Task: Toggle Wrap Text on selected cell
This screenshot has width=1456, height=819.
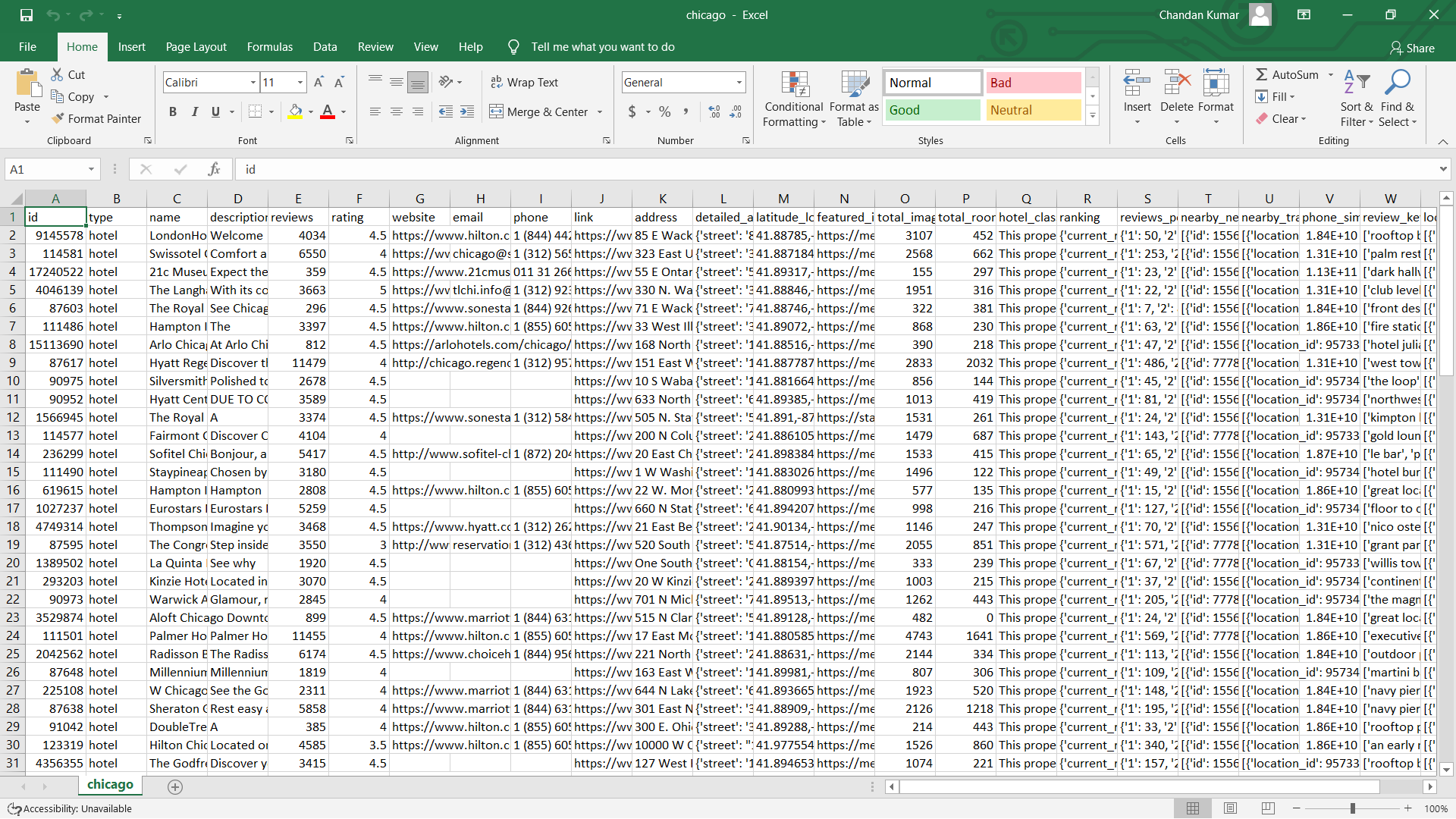Action: 524,82
